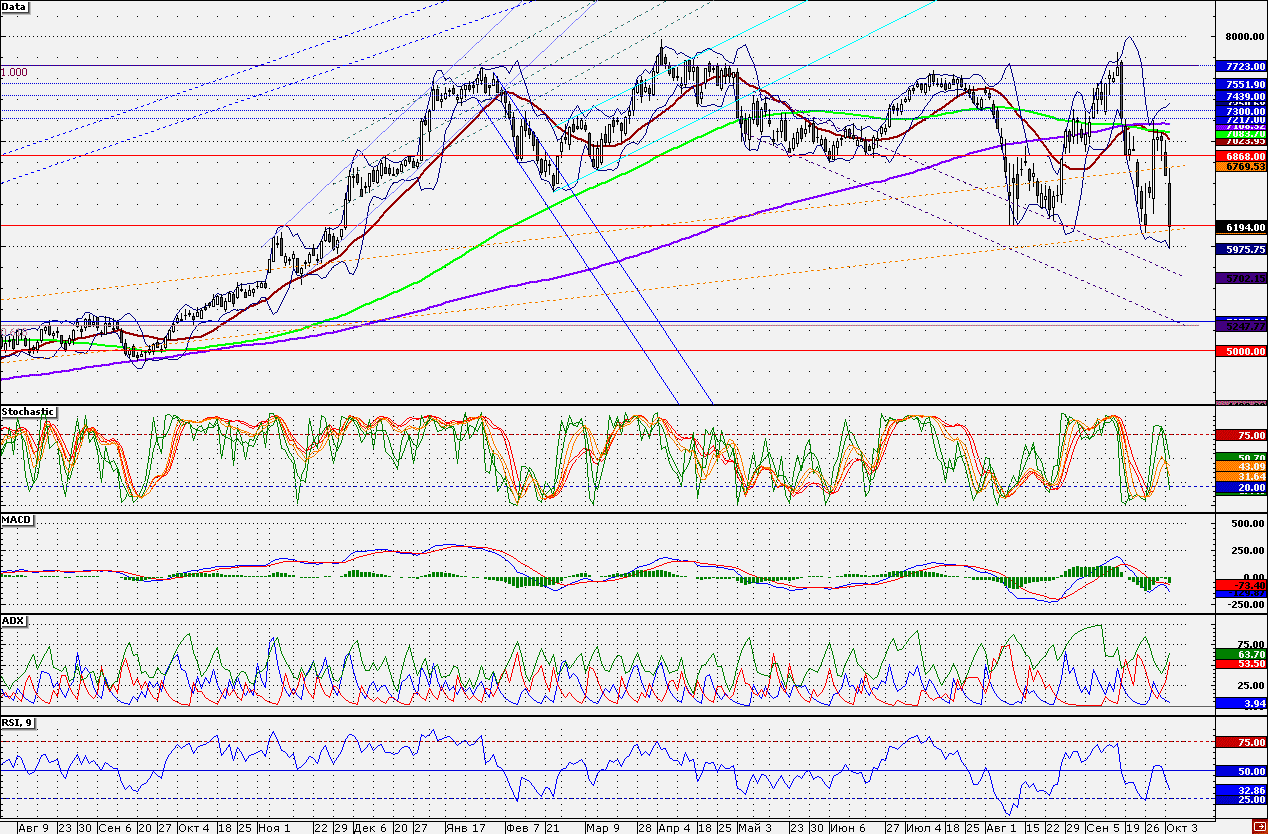Click the black 6194.00 price marker
The width and height of the screenshot is (1268, 834).
coord(1241,228)
